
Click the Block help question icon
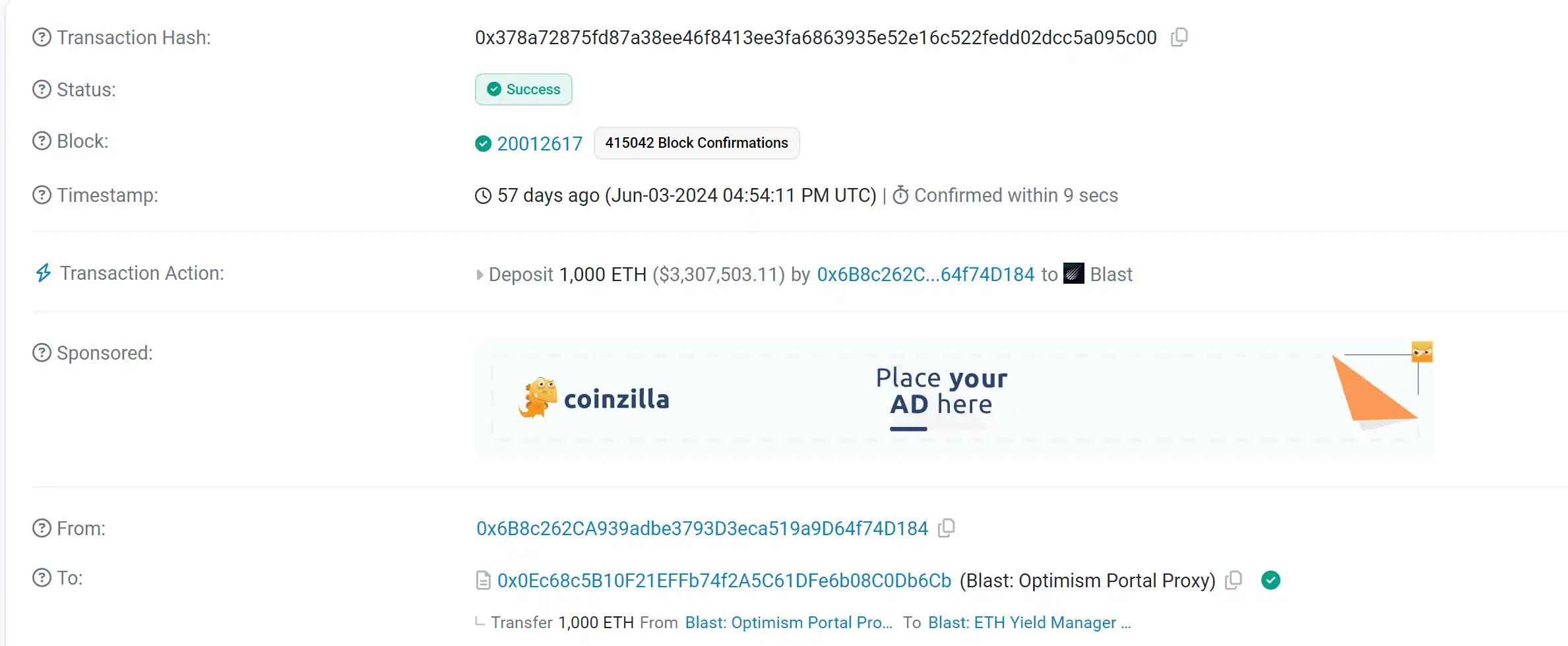point(42,141)
